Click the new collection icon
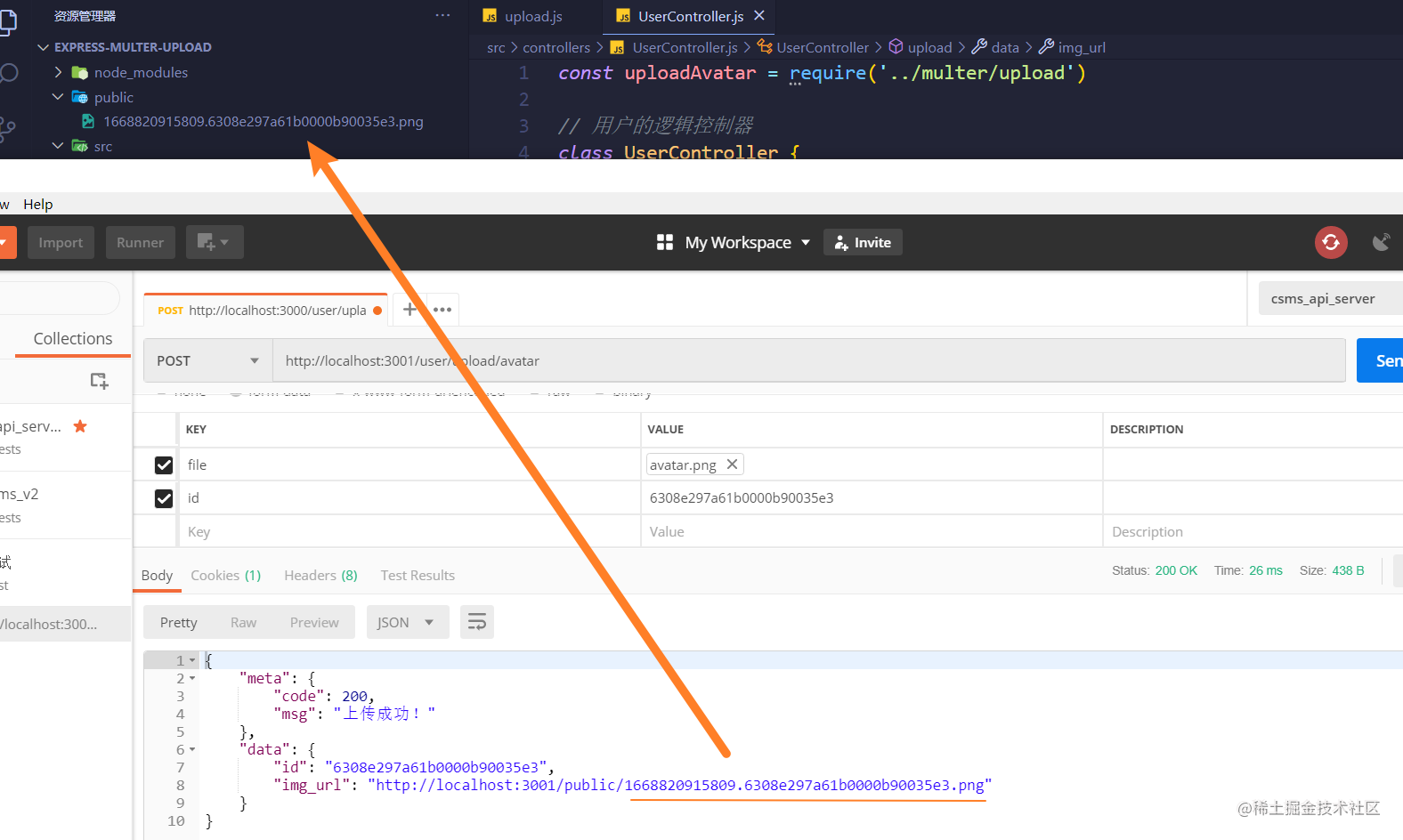The height and width of the screenshot is (840, 1403). click(x=99, y=381)
